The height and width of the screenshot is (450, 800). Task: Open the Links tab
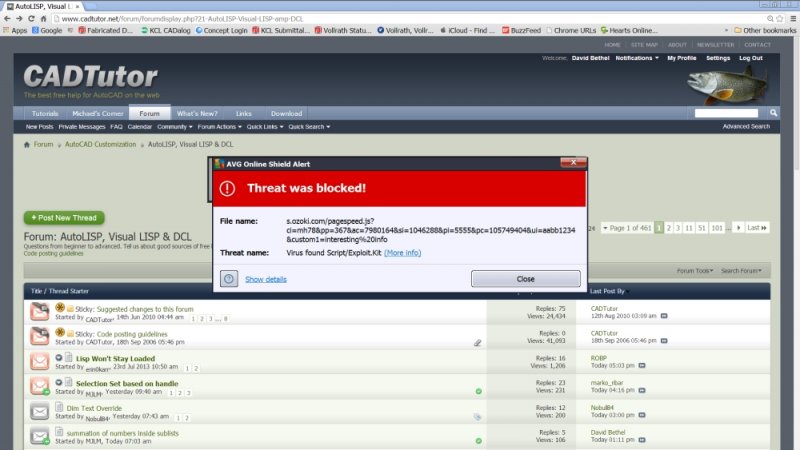[243, 113]
